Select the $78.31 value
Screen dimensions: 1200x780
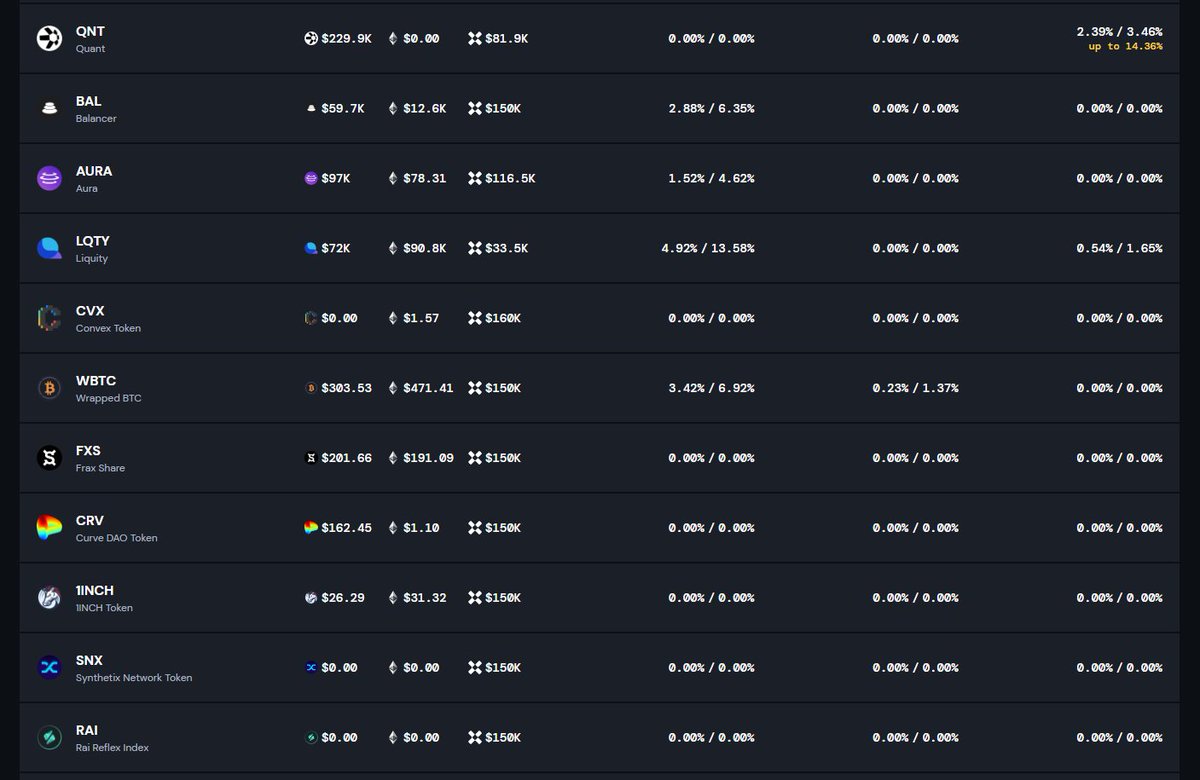pyautogui.click(x=425, y=179)
